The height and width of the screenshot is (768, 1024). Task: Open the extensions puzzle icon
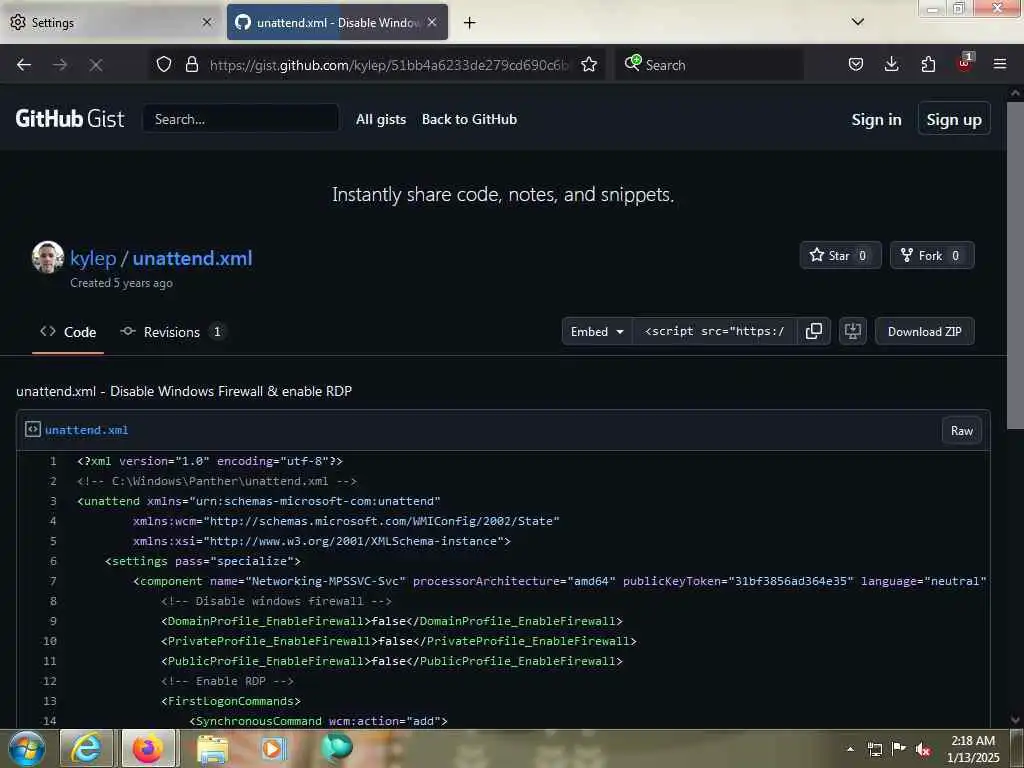pos(928,65)
